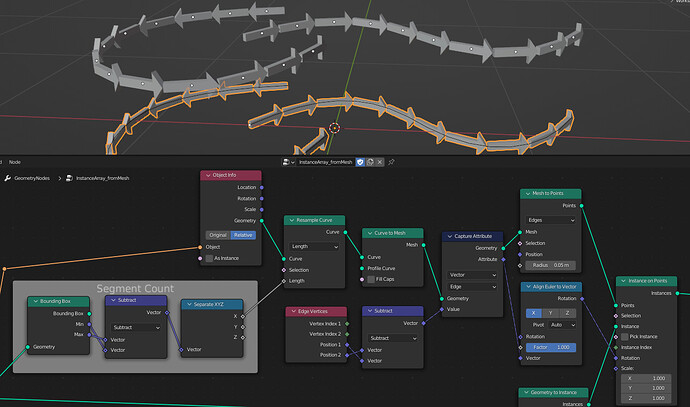This screenshot has height=407, width=690.
Task: Click the Segment Count frame label
Action: click(x=135, y=289)
